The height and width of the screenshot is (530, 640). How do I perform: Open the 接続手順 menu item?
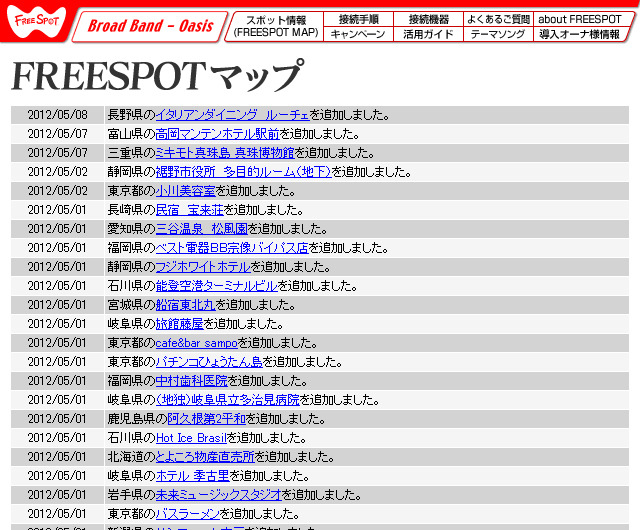(358, 19)
